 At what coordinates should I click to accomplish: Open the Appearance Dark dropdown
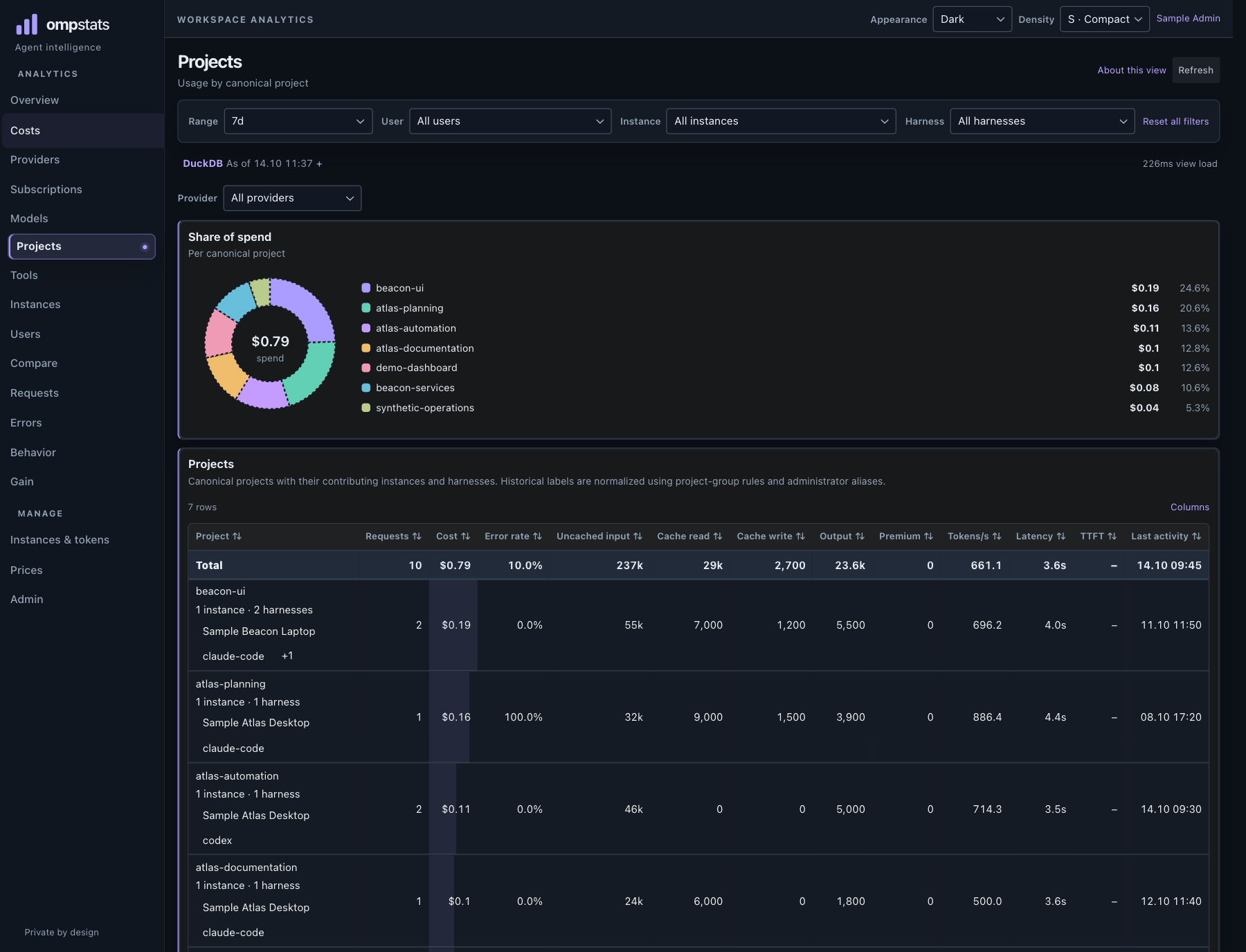coord(972,19)
